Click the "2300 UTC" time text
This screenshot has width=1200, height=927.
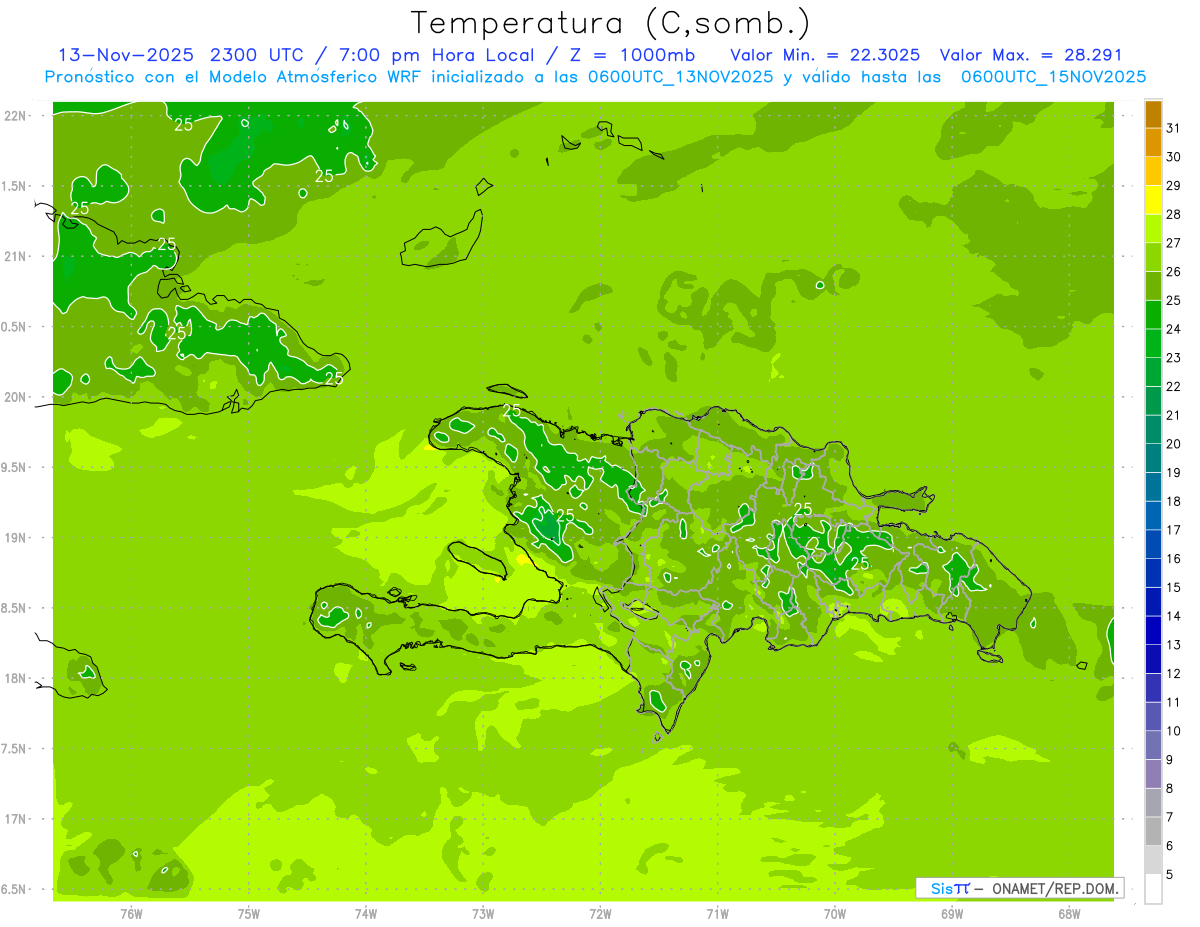pyautogui.click(x=256, y=55)
